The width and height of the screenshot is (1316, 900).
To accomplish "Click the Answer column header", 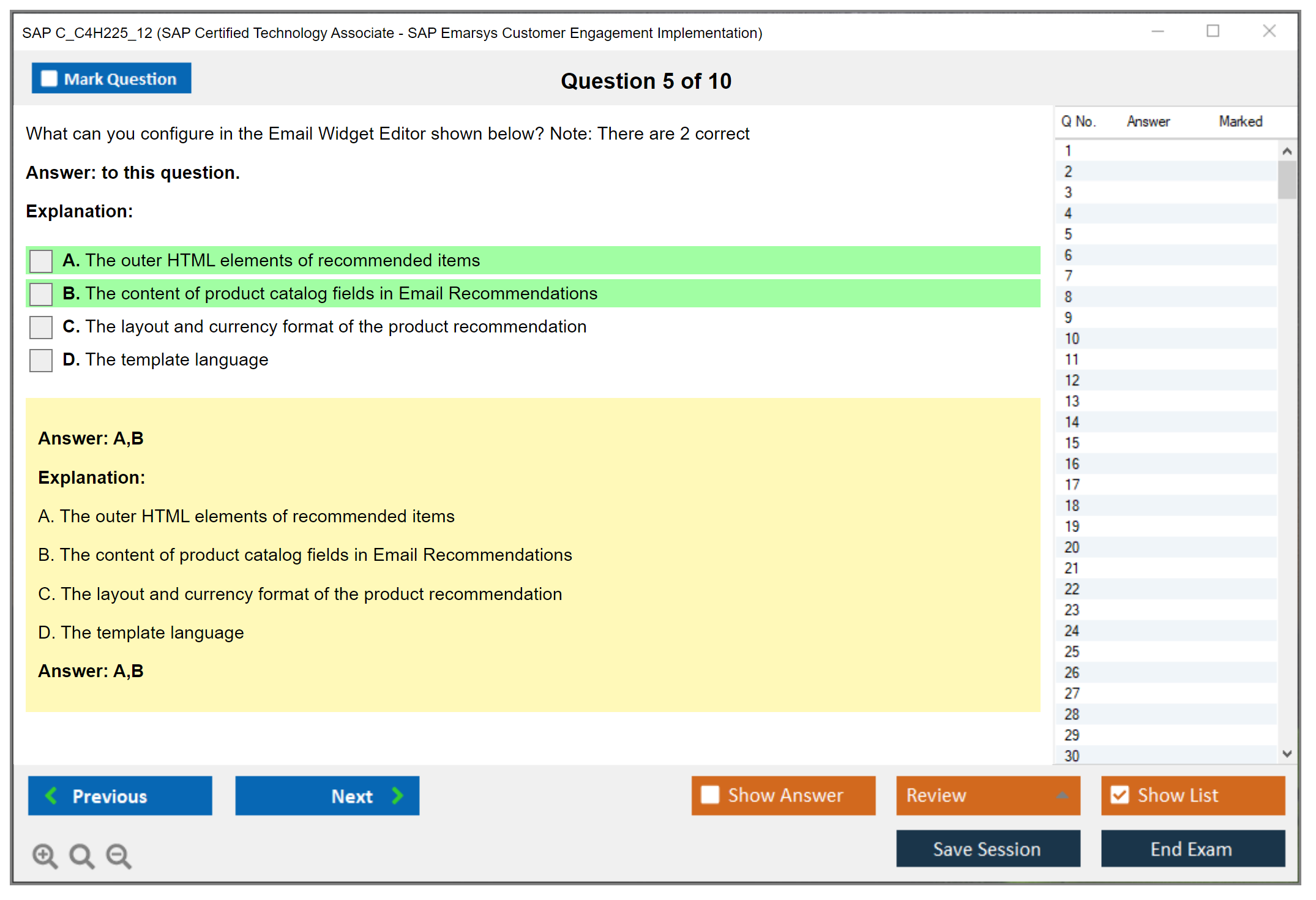I will [x=1148, y=121].
